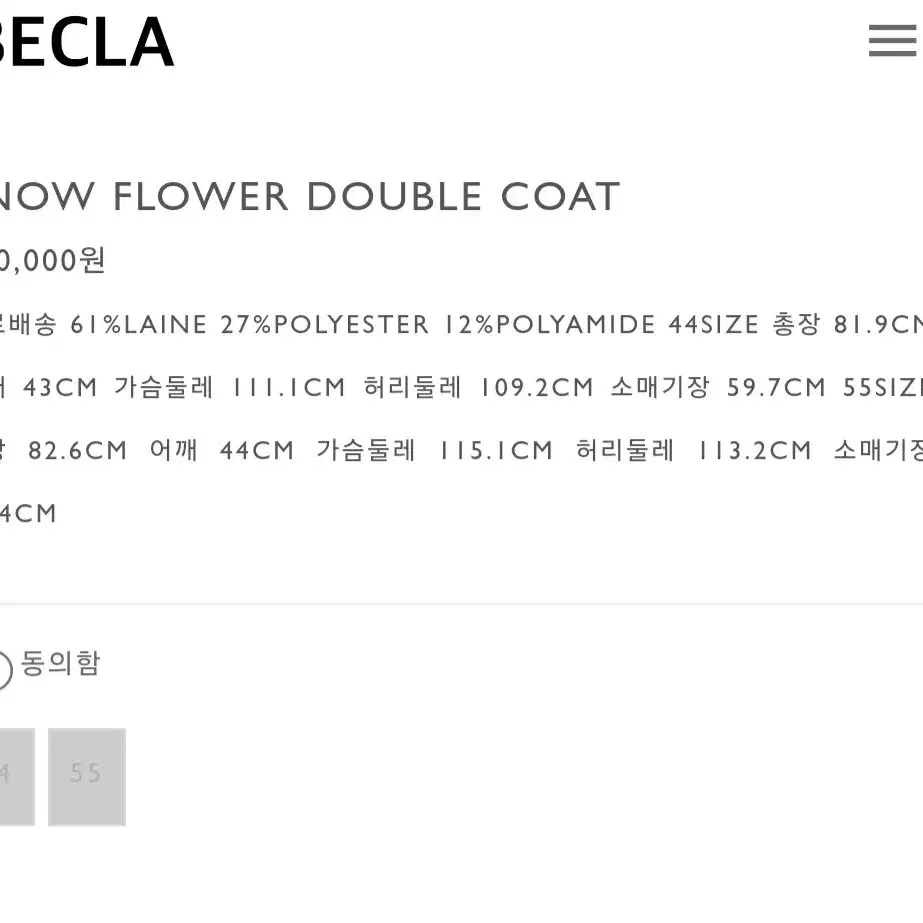Image resolution: width=923 pixels, height=923 pixels.
Task: Click the 가슴둘레 115.1CM measurement text
Action: point(434,450)
